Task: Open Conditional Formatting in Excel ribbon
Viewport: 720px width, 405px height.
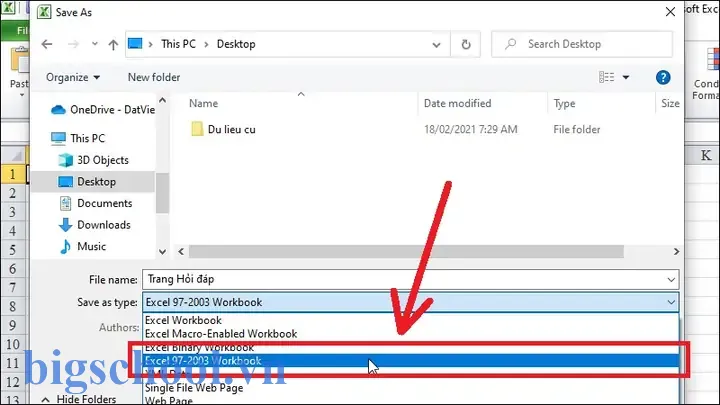Action: (706, 73)
